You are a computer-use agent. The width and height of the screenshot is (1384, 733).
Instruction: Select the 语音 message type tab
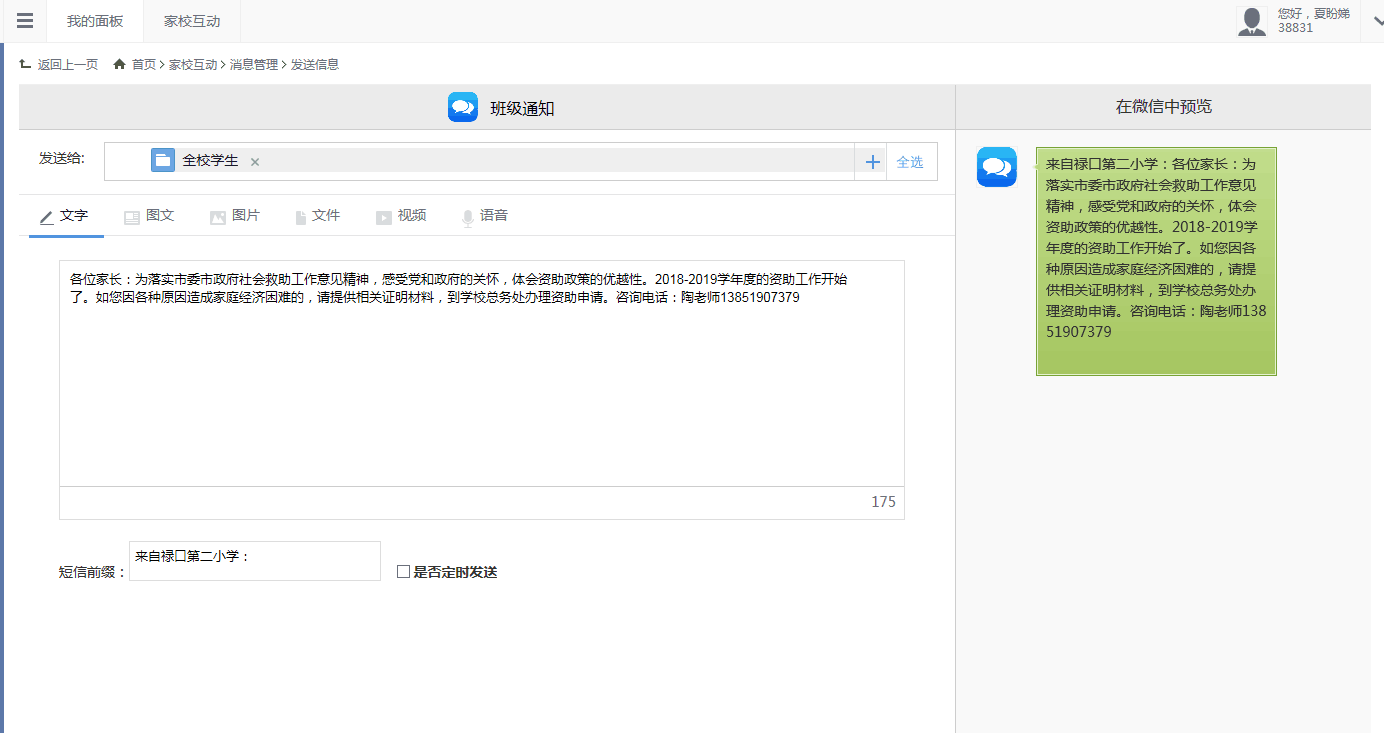pos(484,216)
